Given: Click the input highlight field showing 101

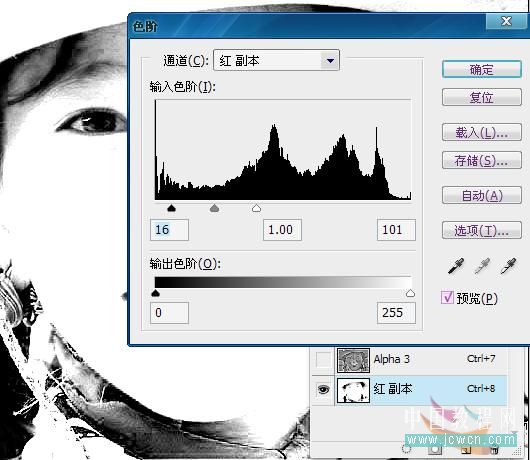Looking at the screenshot, I should pyautogui.click(x=396, y=230).
